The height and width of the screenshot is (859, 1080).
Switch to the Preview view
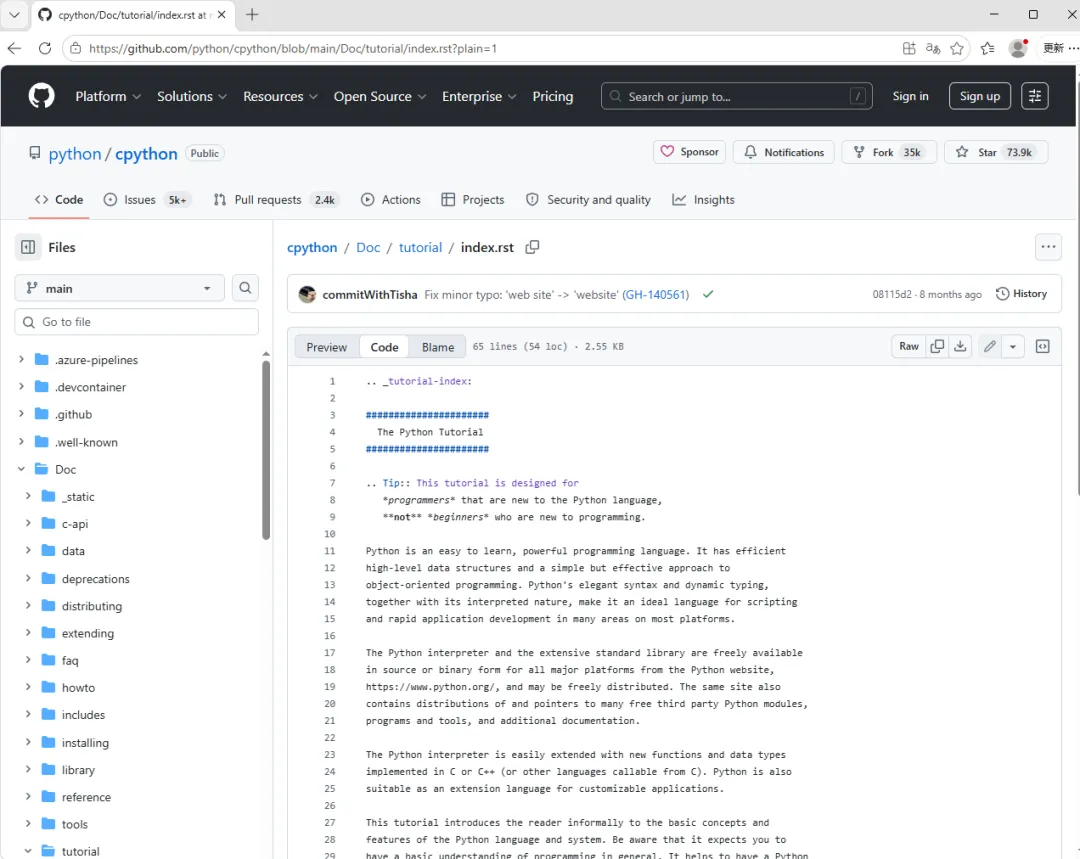pyautogui.click(x=326, y=347)
